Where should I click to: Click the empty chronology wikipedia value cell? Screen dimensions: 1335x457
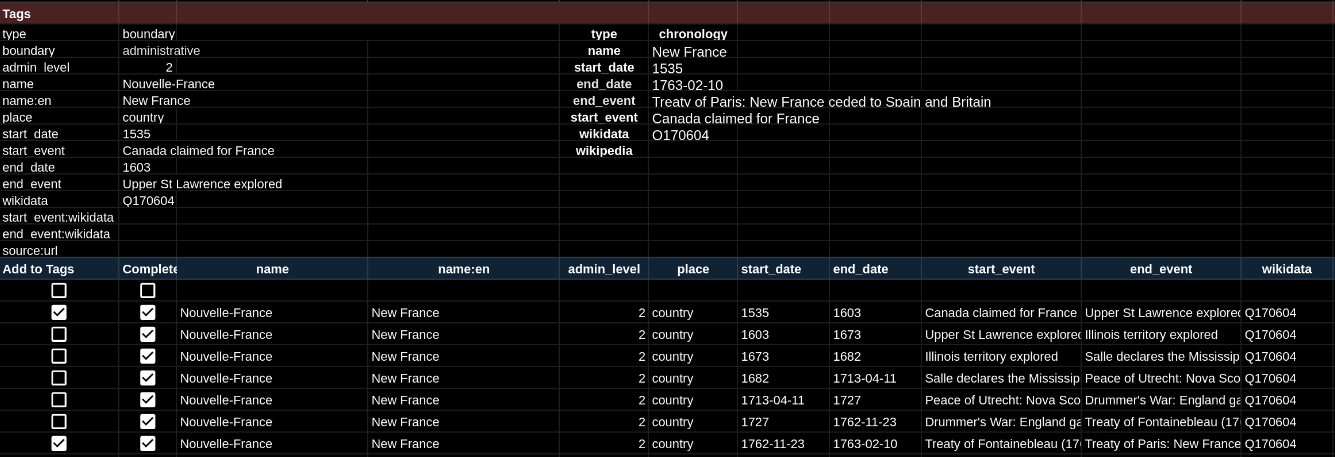pyautogui.click(x=692, y=151)
